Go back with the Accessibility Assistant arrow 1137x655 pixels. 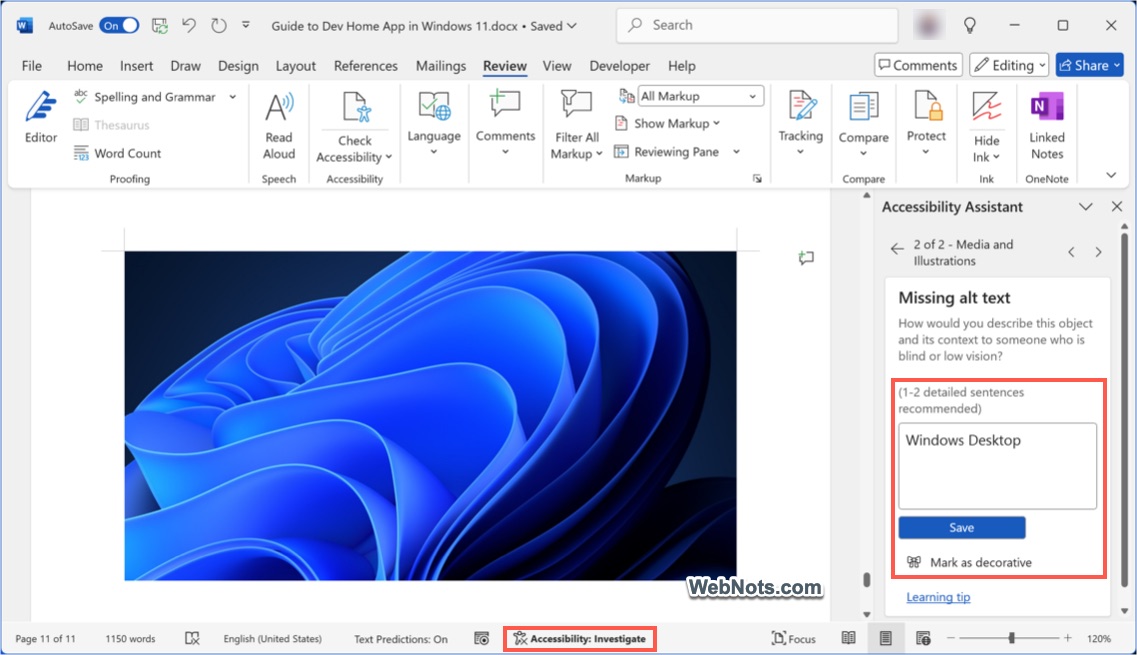tap(897, 249)
